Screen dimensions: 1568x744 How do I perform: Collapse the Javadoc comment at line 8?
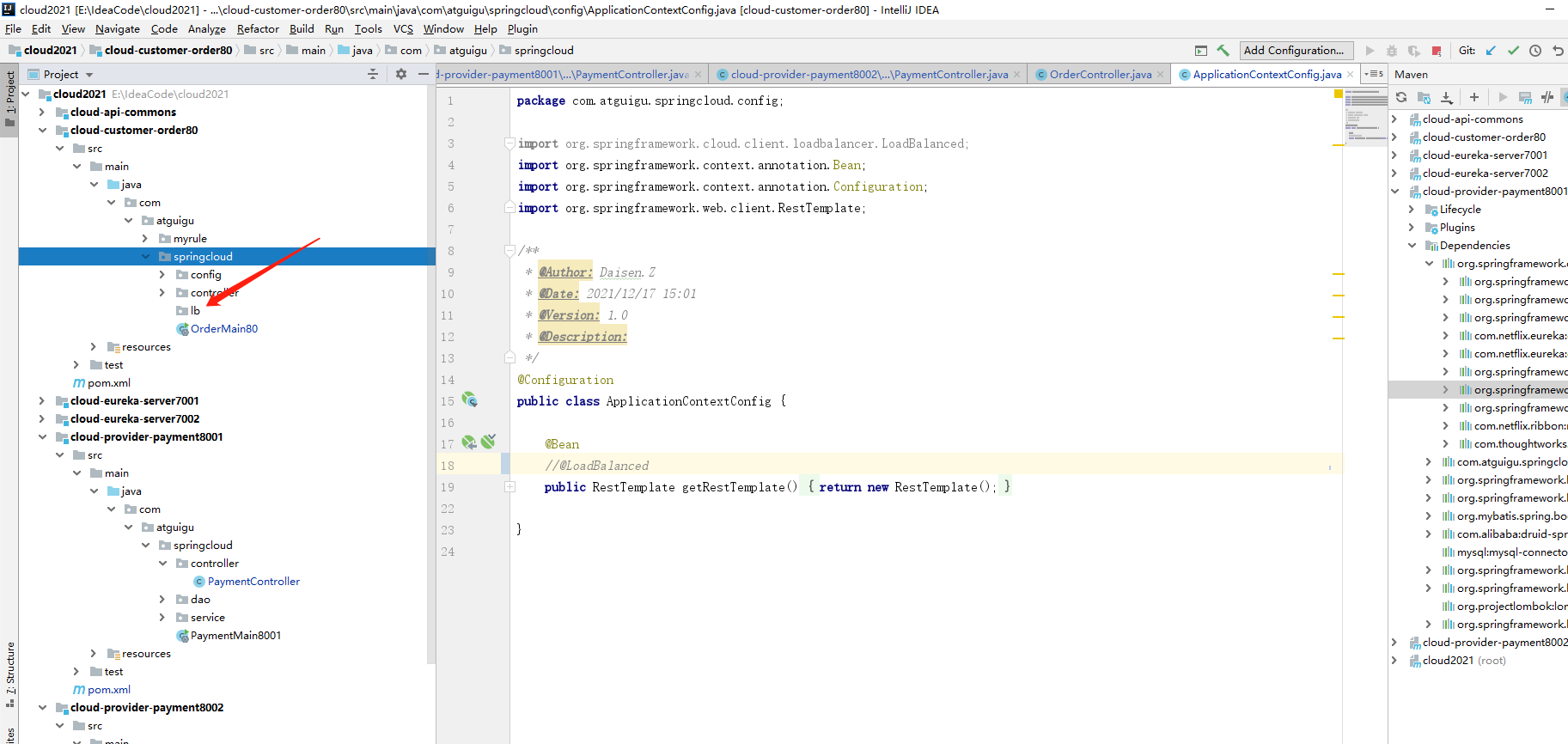click(x=509, y=251)
